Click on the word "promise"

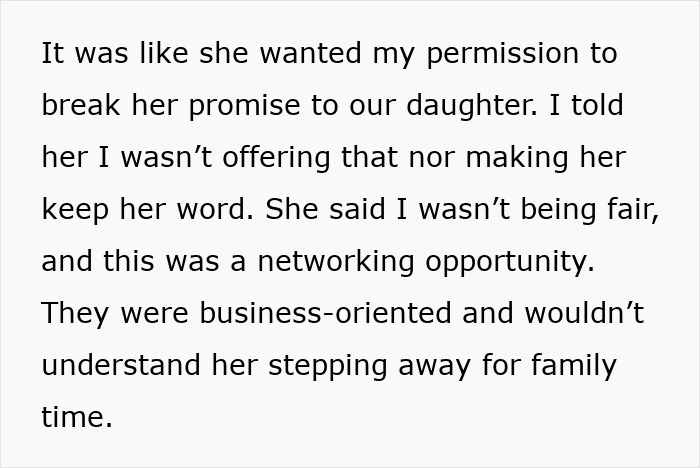pos(244,107)
